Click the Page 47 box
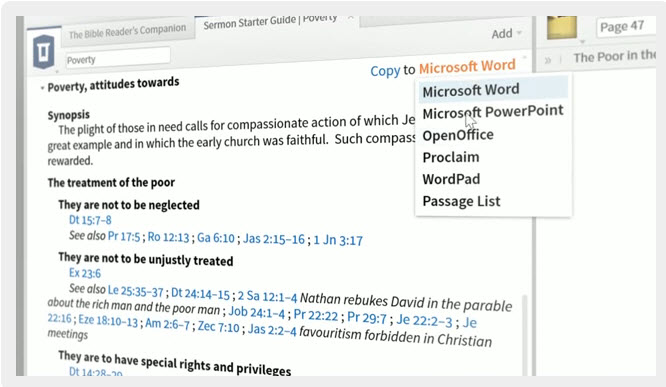 click(626, 26)
